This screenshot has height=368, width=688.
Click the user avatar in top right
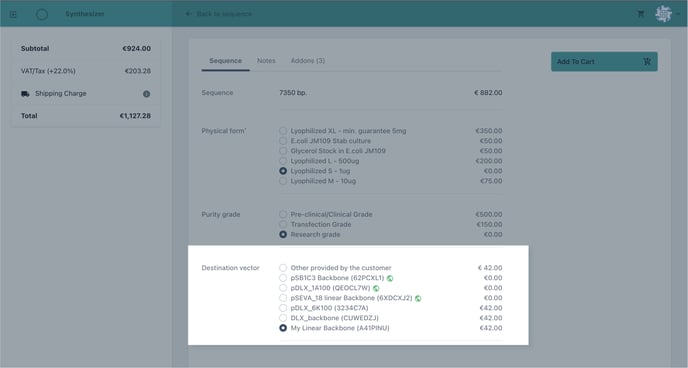point(663,14)
